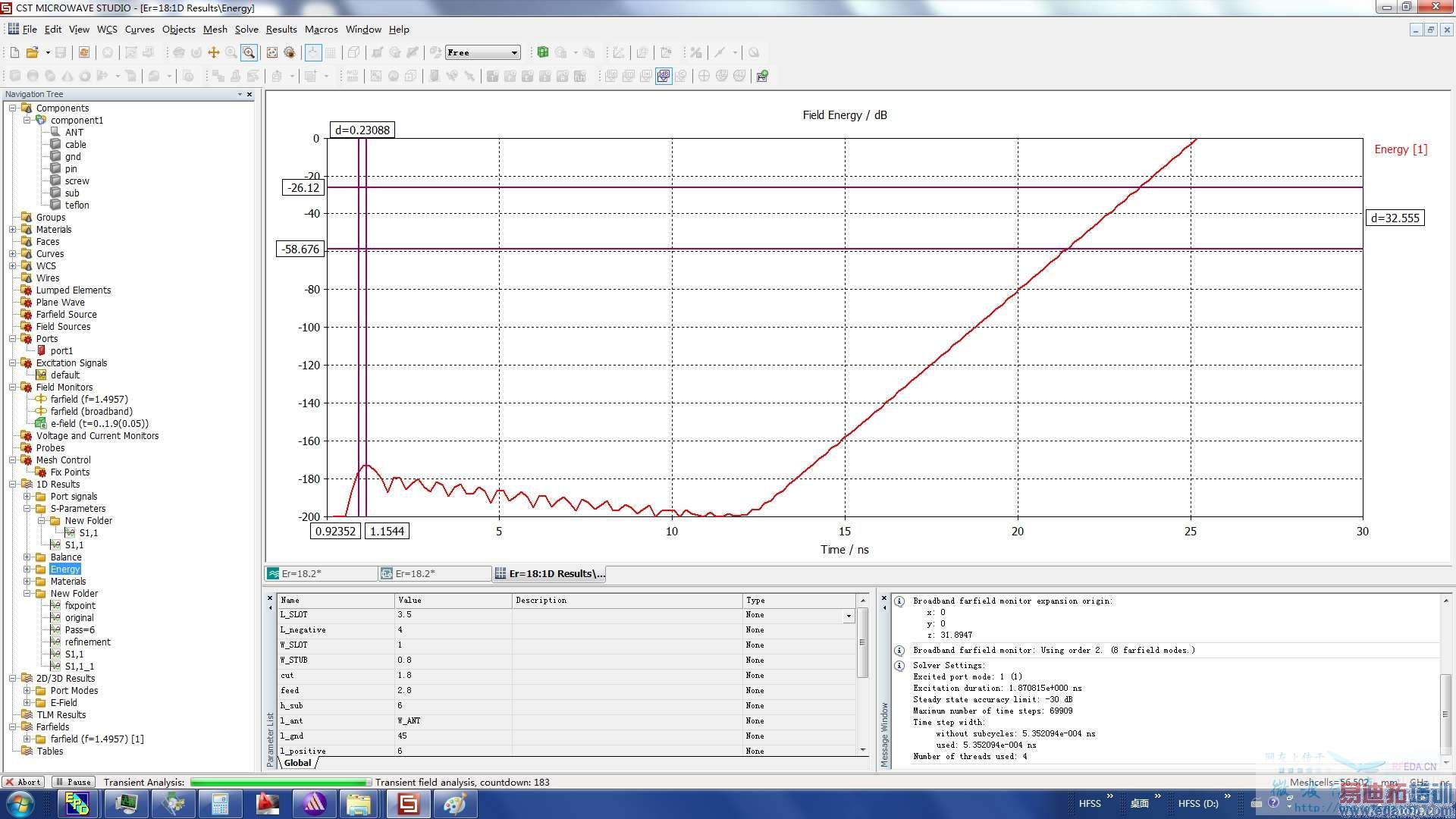Open the Solve menu

(x=246, y=29)
